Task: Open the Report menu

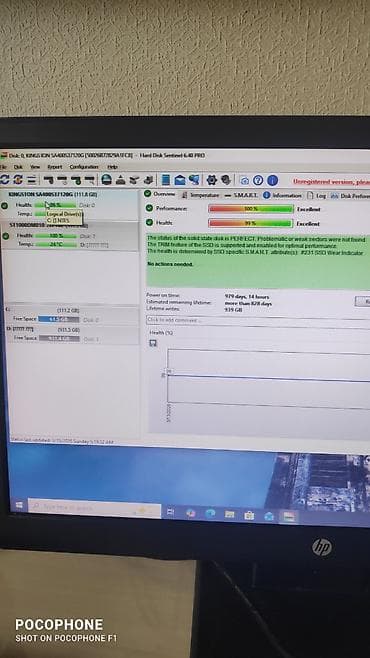Action: 55,167
